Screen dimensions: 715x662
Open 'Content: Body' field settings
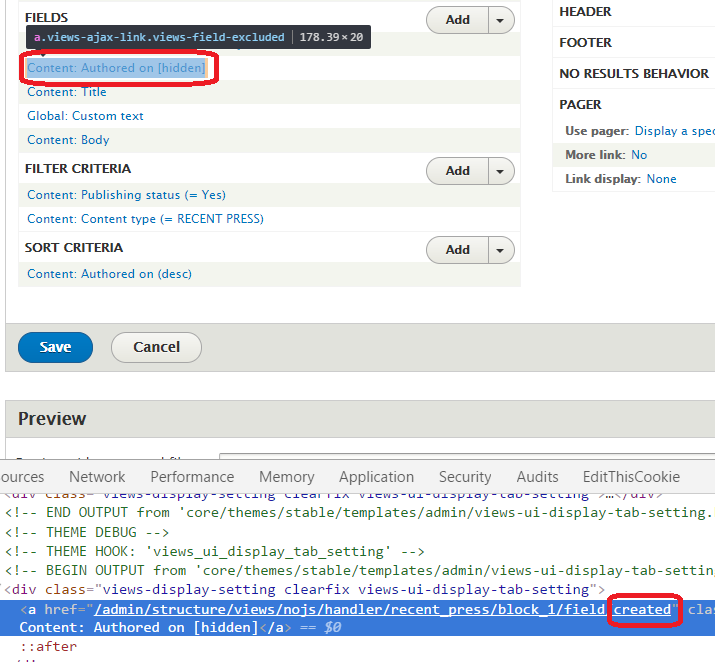(x=68, y=140)
